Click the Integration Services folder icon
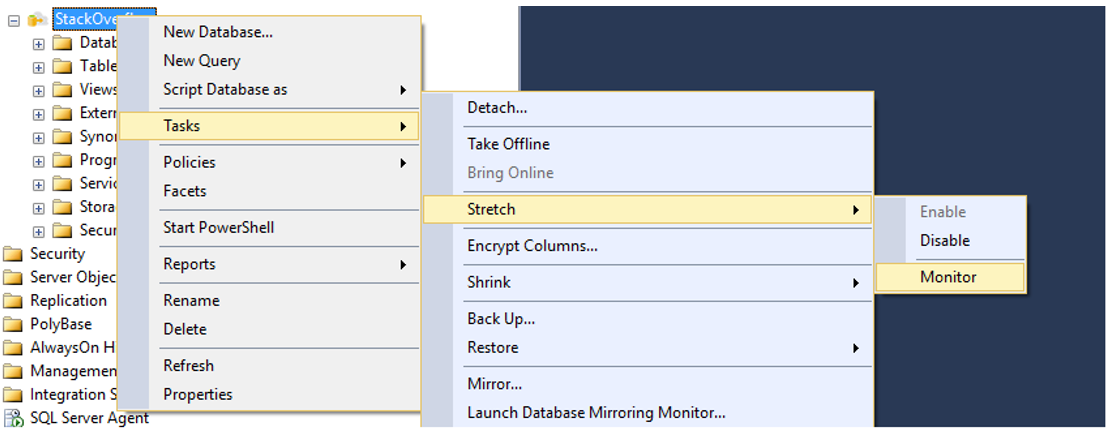This screenshot has width=1109, height=432. pyautogui.click(x=13, y=395)
